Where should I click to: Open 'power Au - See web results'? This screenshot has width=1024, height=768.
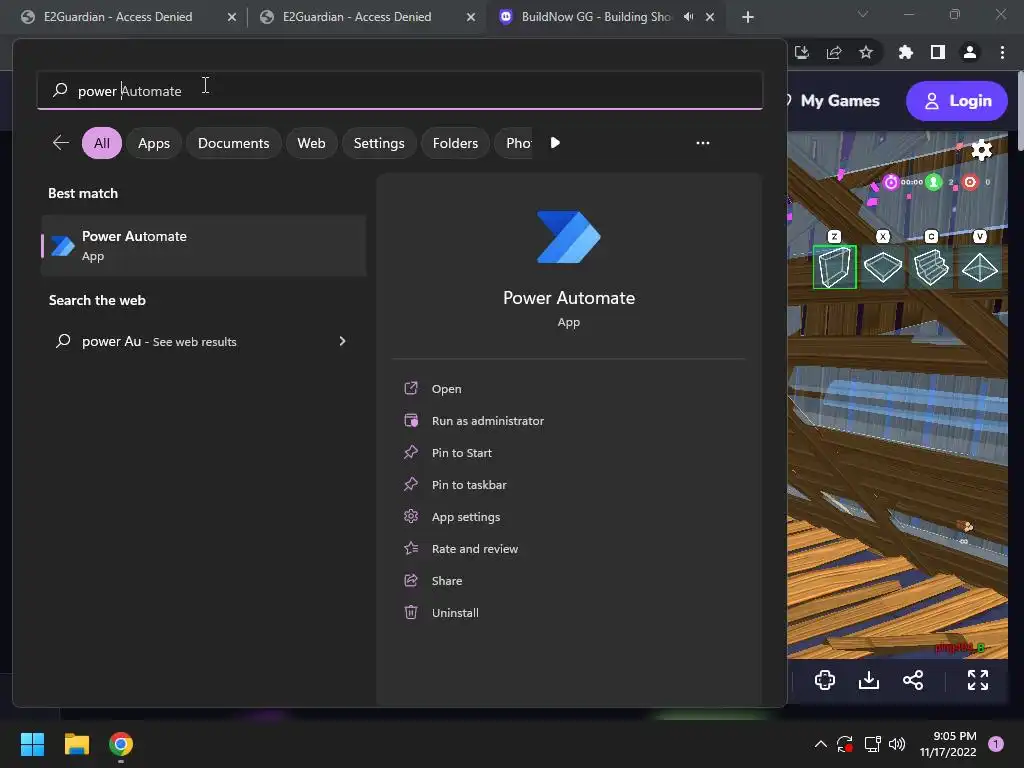pyautogui.click(x=203, y=341)
